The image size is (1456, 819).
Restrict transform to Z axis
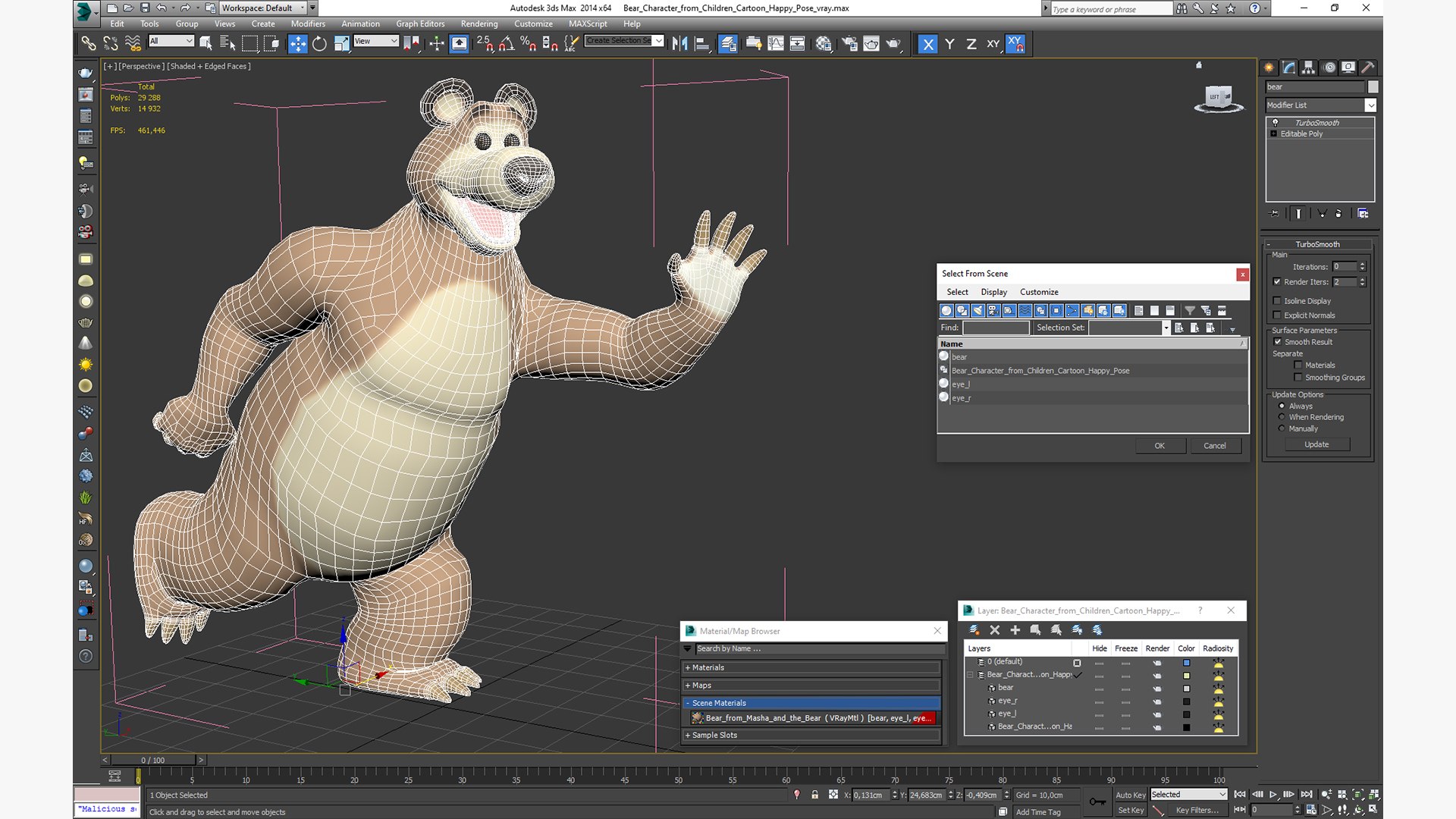coord(971,44)
